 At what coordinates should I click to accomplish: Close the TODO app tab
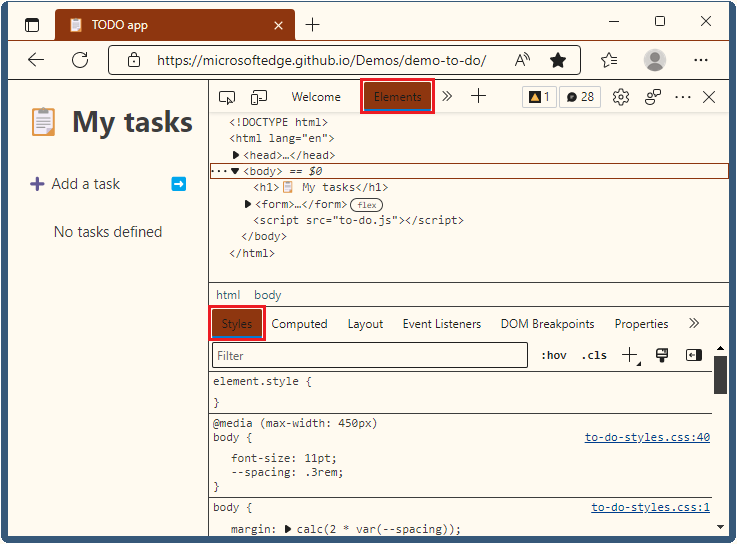click(279, 25)
